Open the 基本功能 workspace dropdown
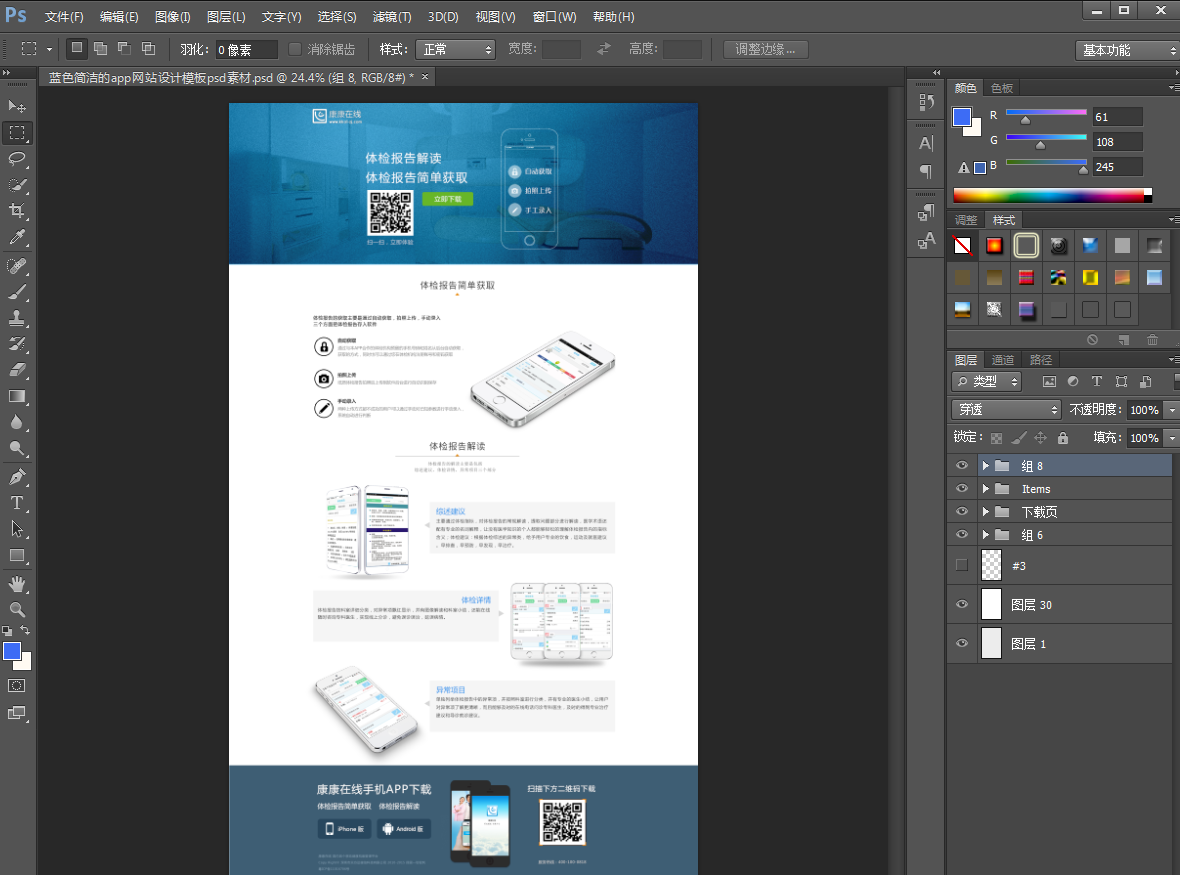Viewport: 1180px width, 875px height. tap(1128, 50)
